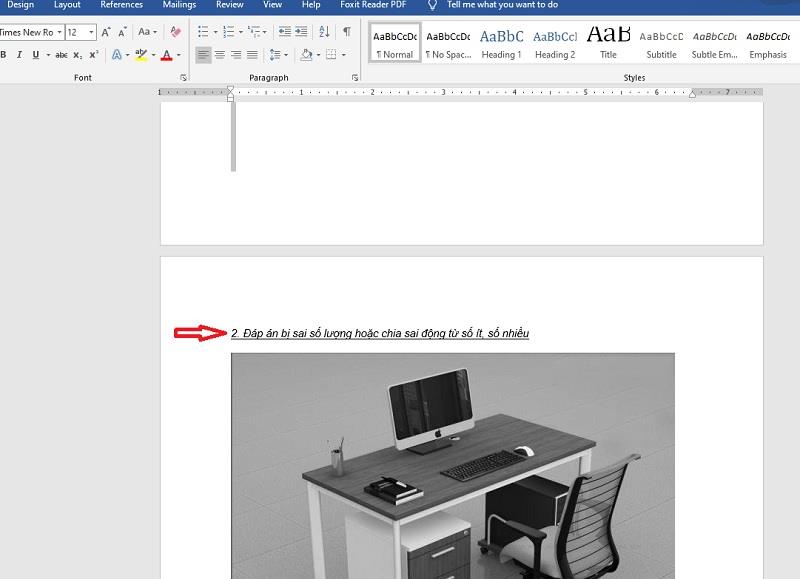Screen dimensions: 800x579
Task: Select the Clear All Formatting icon
Action: [x=175, y=32]
